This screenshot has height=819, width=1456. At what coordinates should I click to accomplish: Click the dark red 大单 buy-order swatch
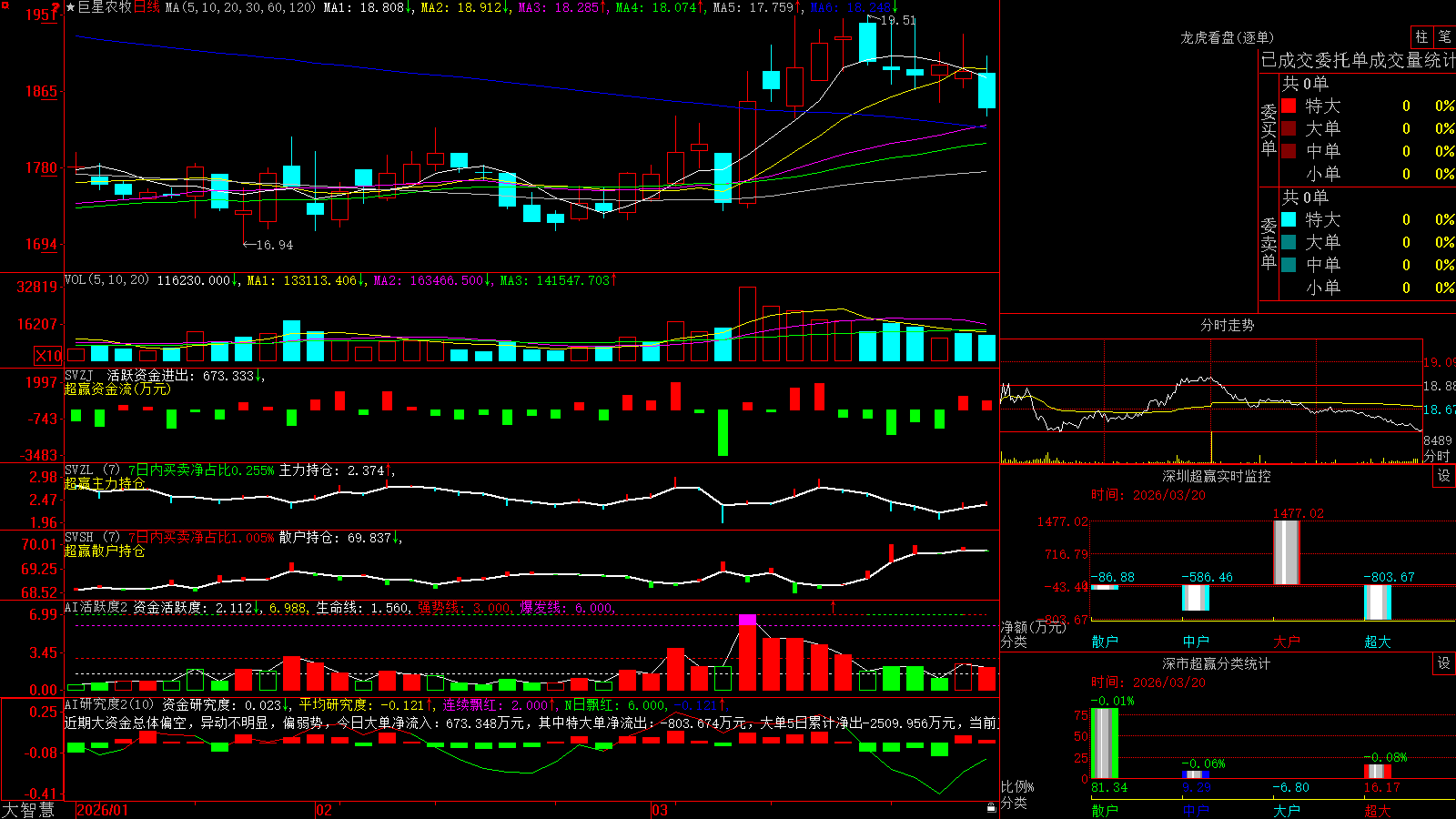[x=1289, y=128]
